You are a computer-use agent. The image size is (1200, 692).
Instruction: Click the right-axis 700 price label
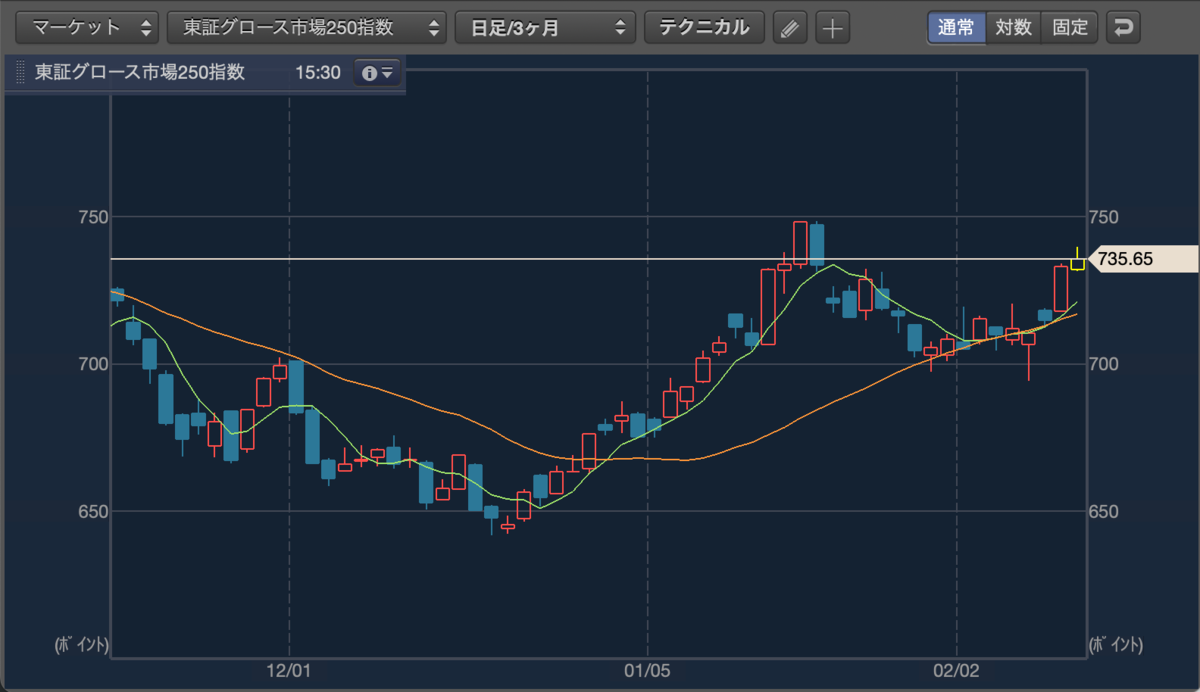tap(1105, 364)
